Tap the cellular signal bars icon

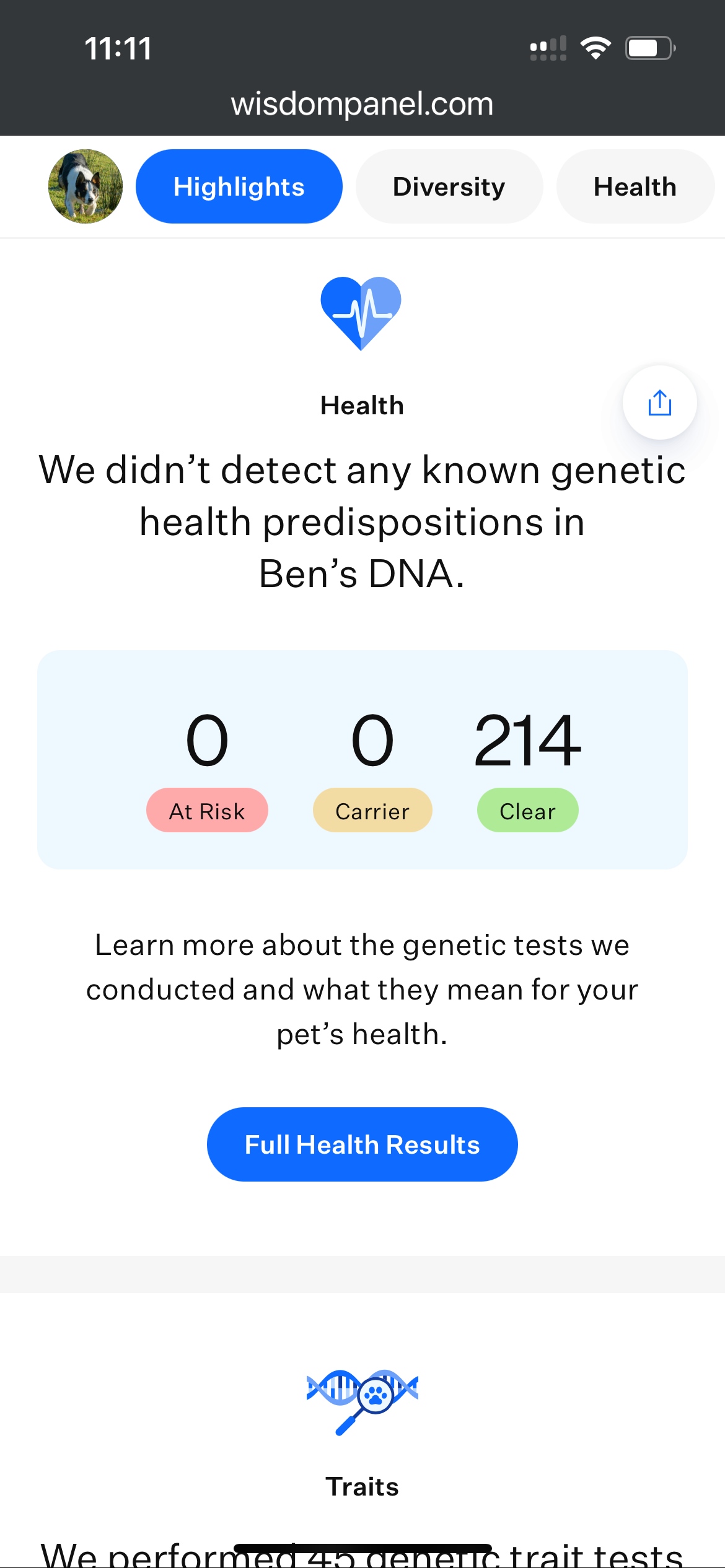pyautogui.click(x=548, y=48)
